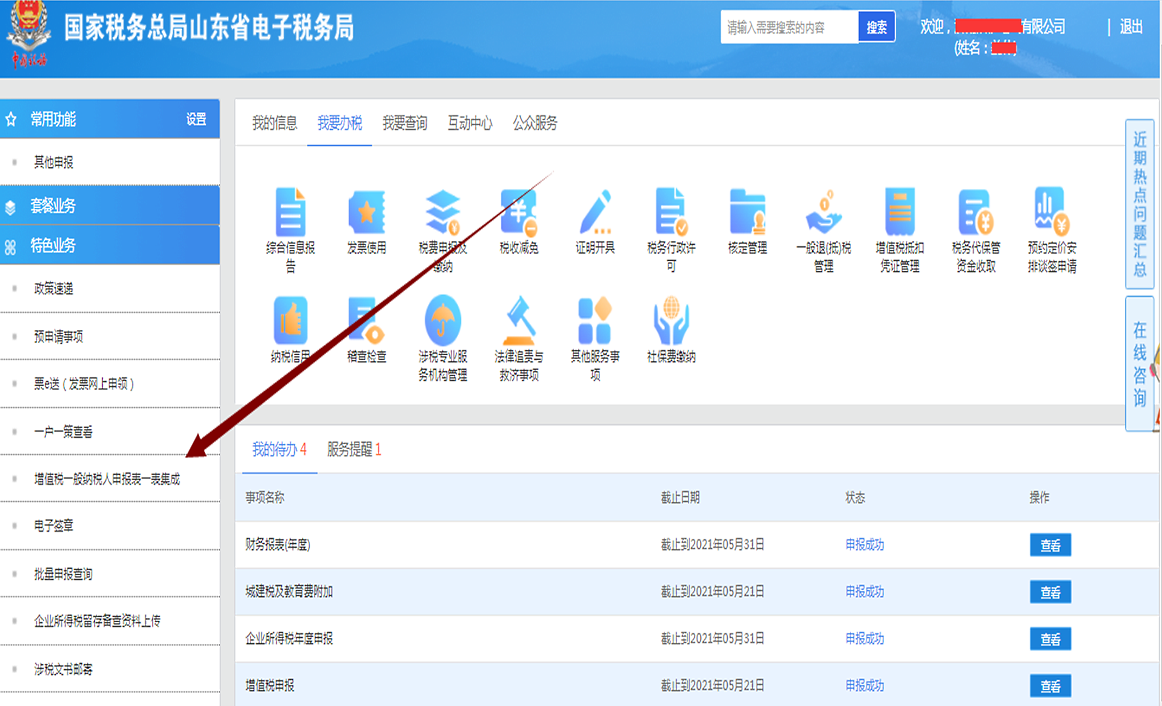Open 票e送（发票网上申领）
1162x706 pixels.
[x=84, y=384]
